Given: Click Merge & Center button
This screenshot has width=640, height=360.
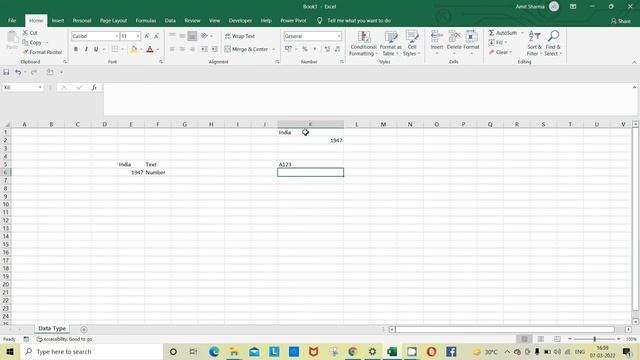Looking at the screenshot, I should point(246,49).
